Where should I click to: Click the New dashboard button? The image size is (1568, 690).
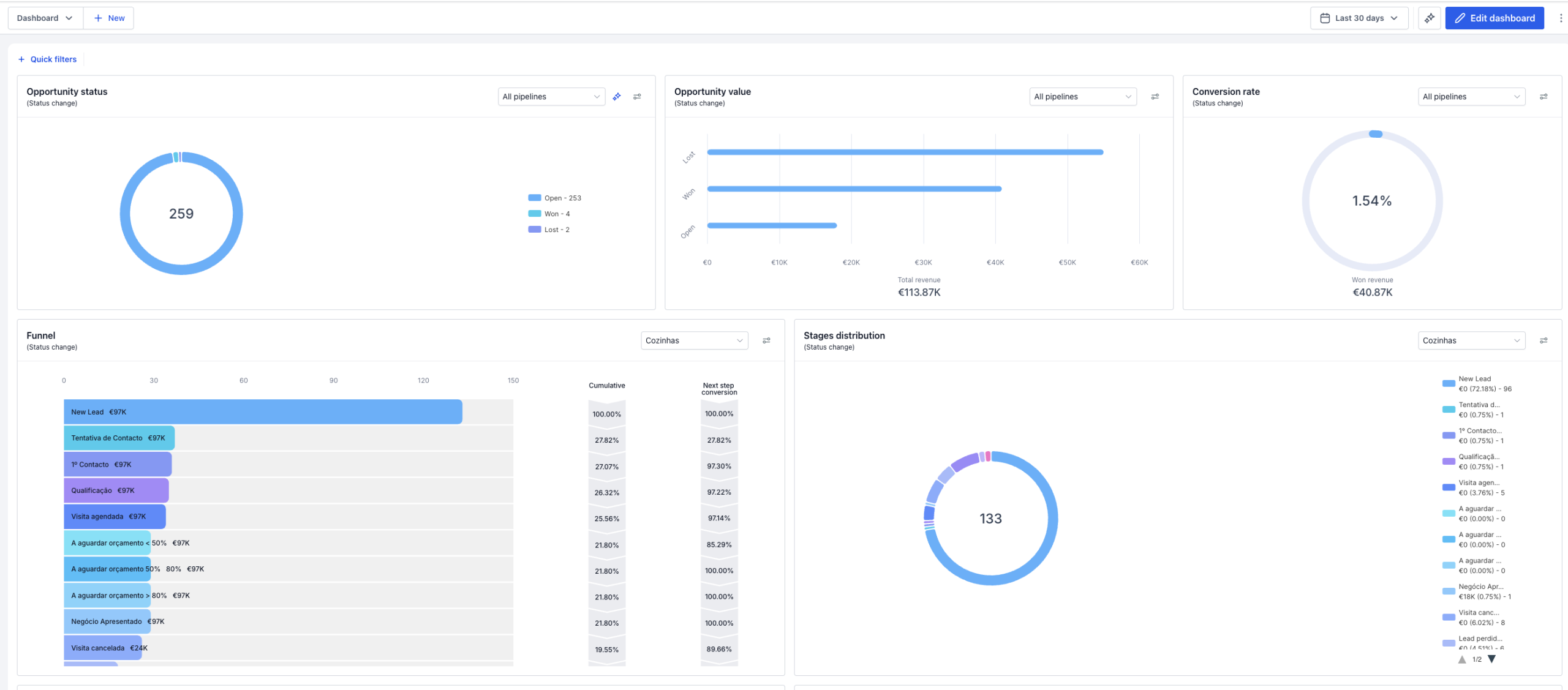coord(109,18)
